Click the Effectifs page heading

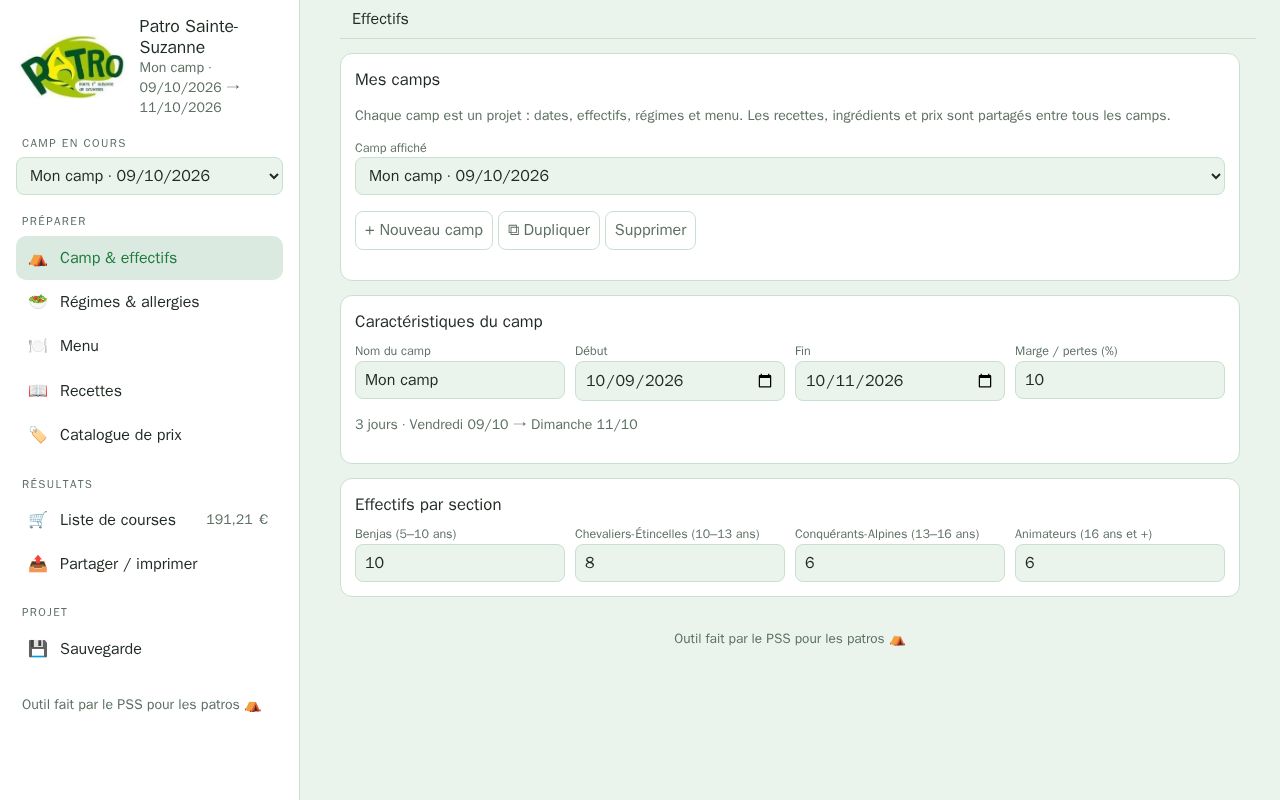(380, 19)
